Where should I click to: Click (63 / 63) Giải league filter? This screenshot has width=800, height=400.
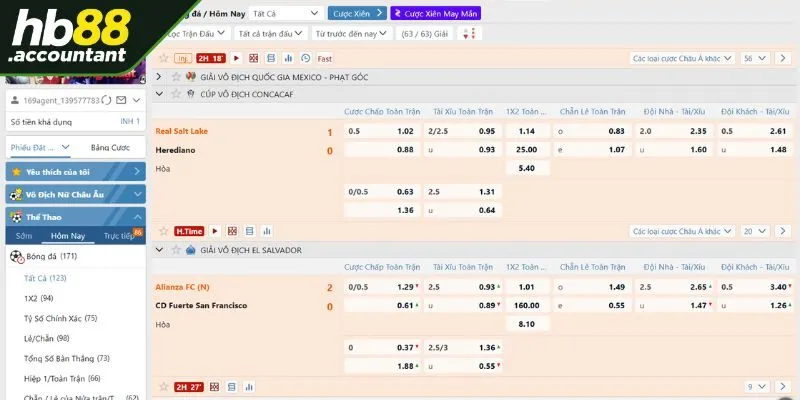(424, 34)
